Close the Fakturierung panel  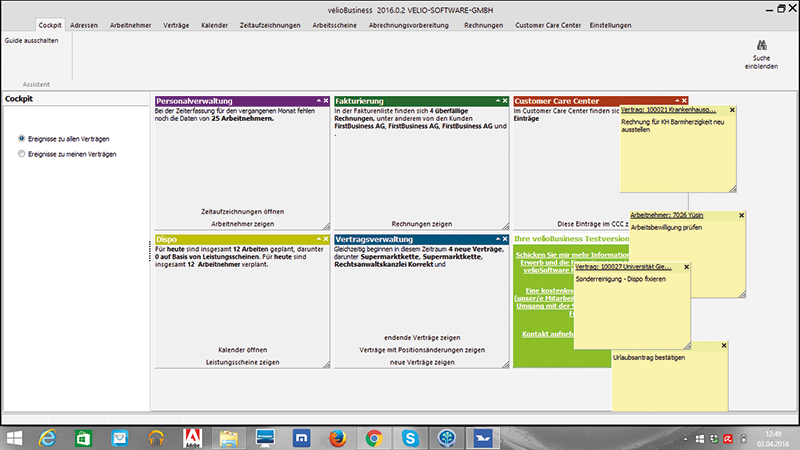[505, 101]
